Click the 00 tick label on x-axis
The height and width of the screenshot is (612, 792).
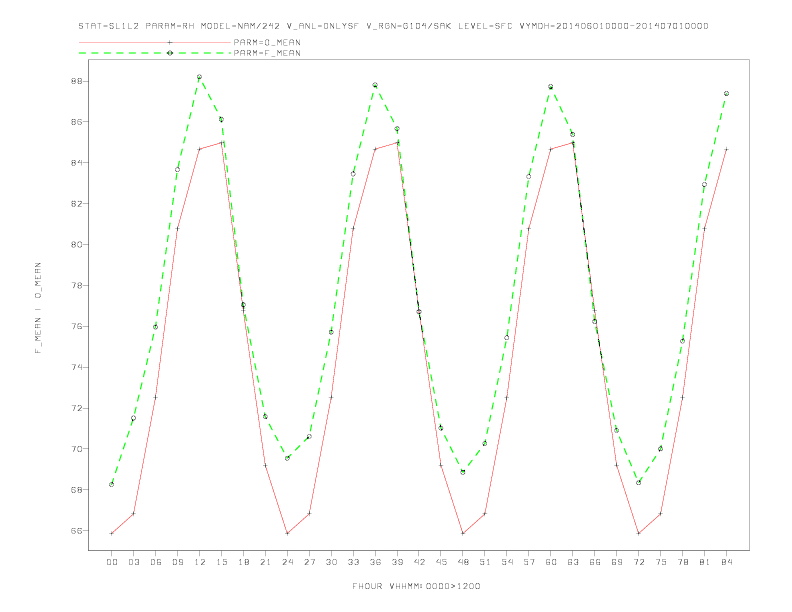tap(112, 562)
